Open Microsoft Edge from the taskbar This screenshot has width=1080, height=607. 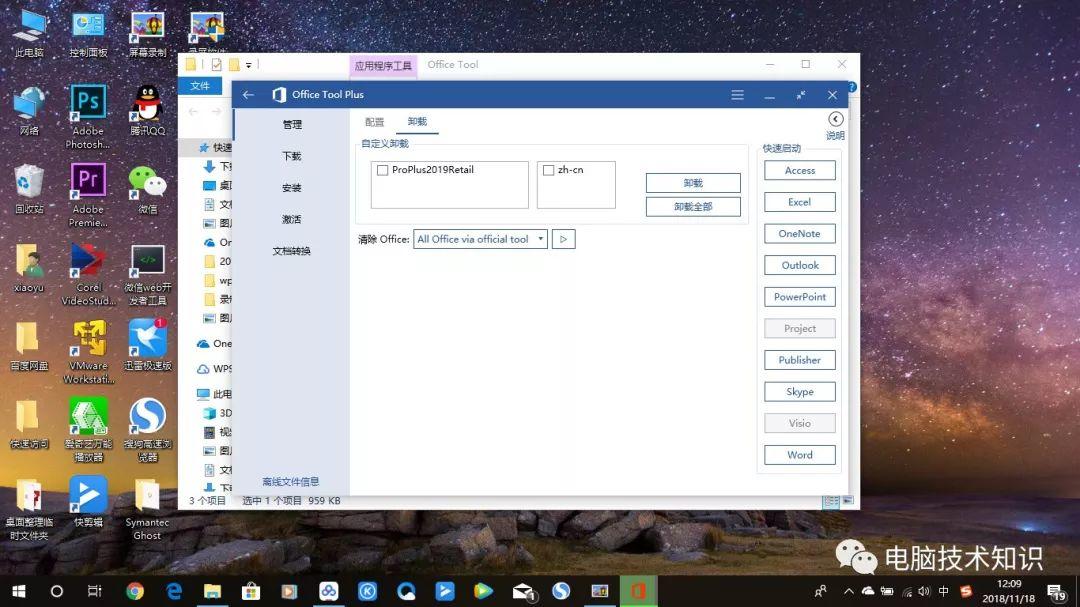coord(174,591)
